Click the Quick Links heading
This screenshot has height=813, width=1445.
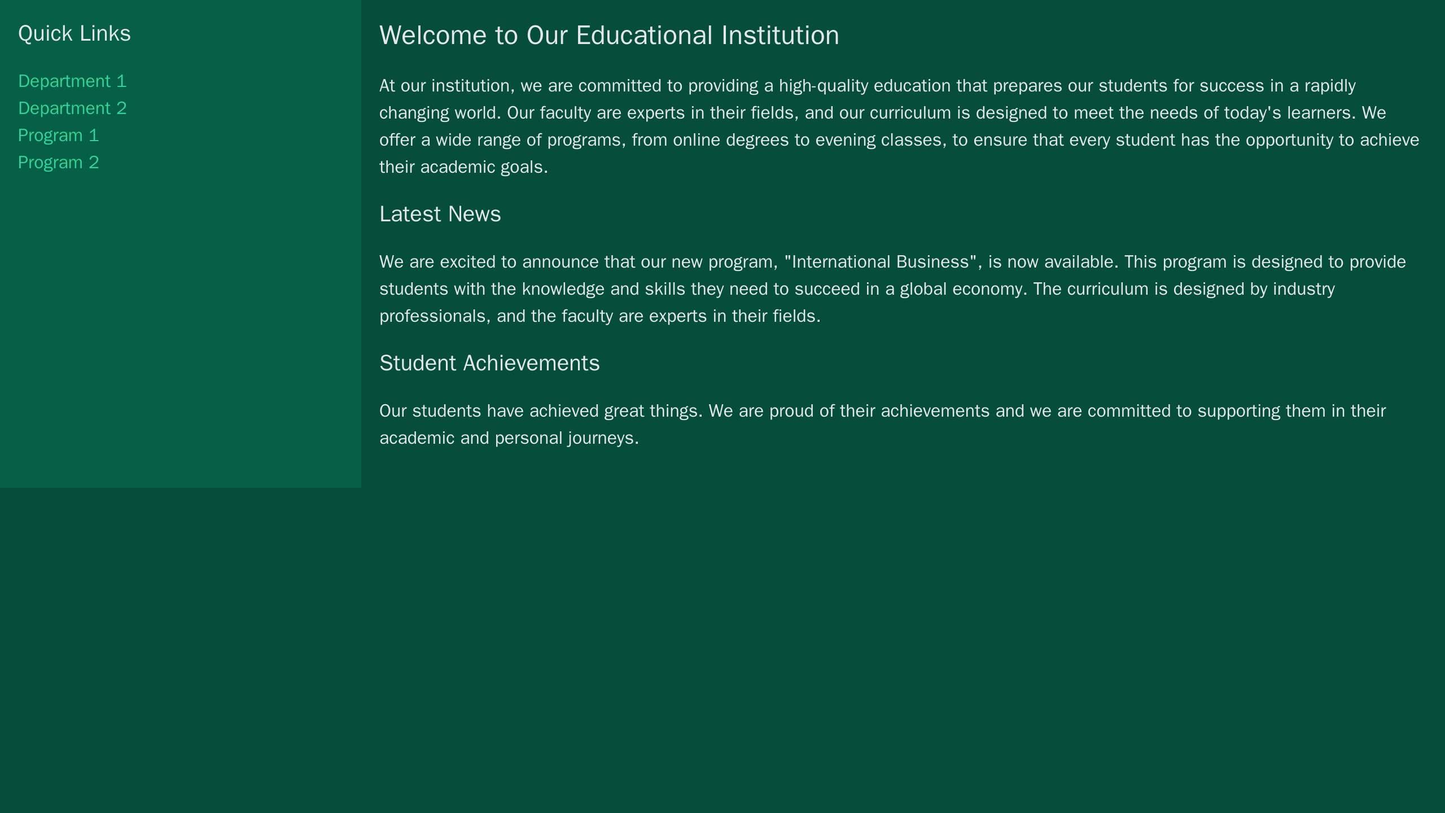click(75, 32)
